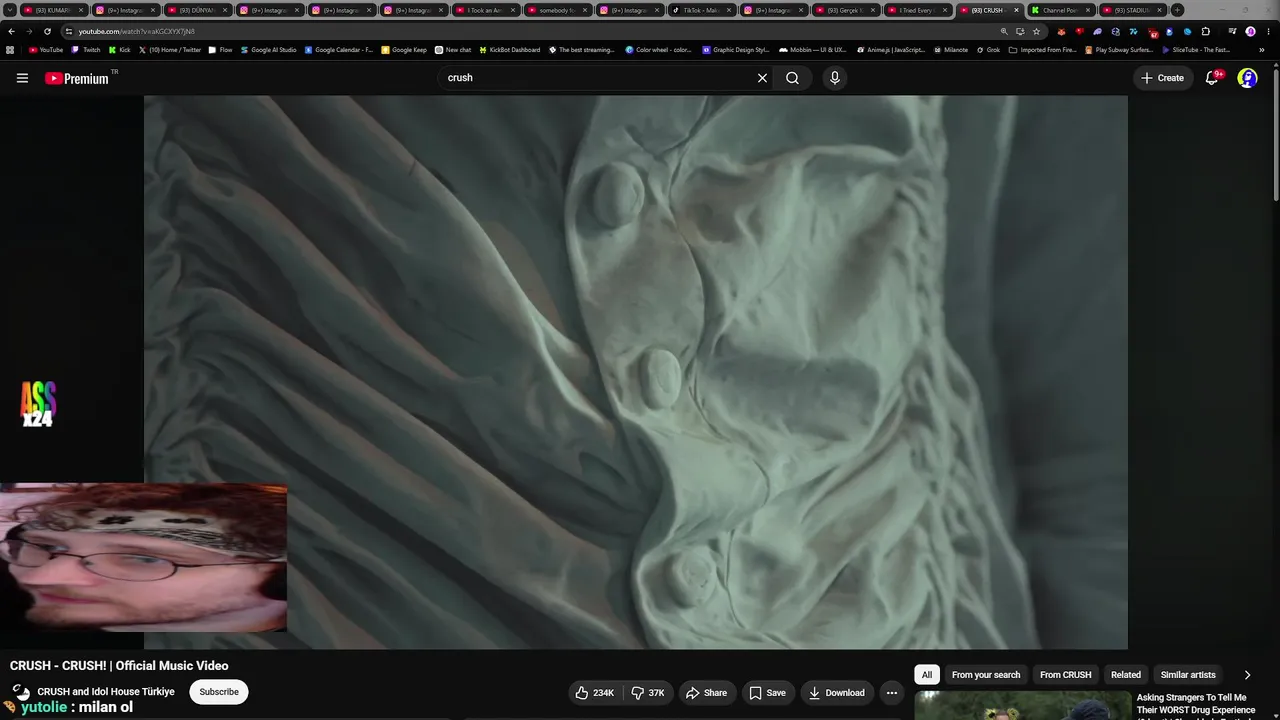The width and height of the screenshot is (1280, 720).
Task: Click the video player to pause
Action: pos(636,372)
